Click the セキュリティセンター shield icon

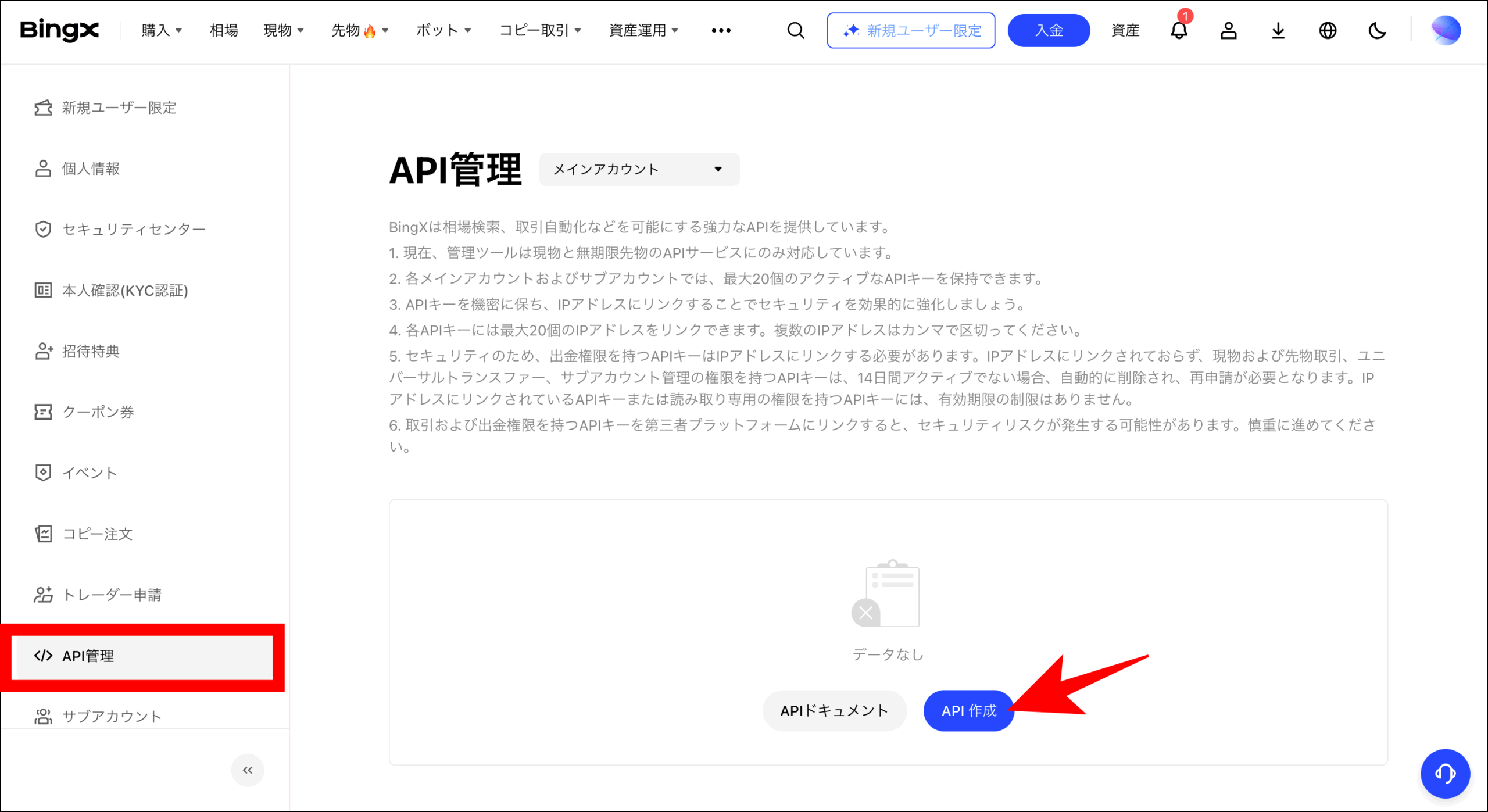point(43,229)
